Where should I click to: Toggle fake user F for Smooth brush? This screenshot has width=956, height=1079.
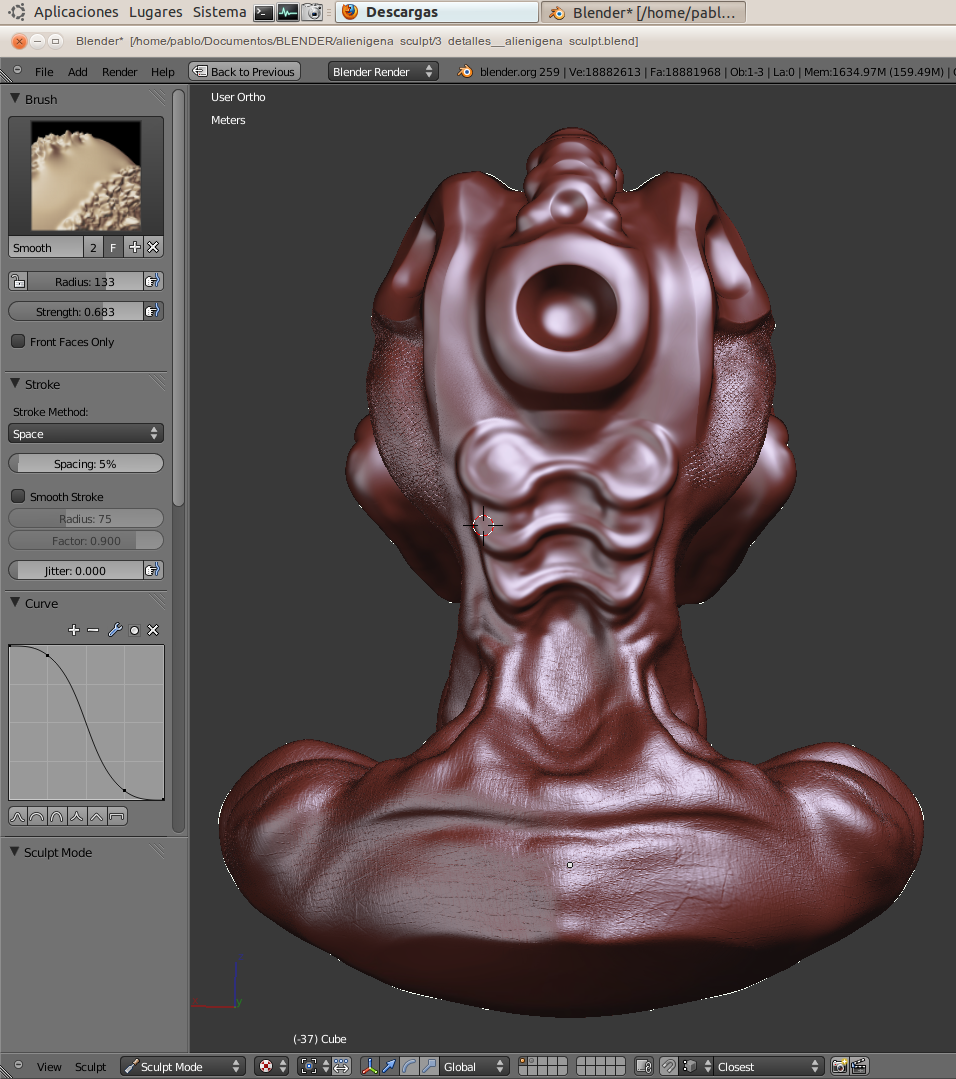tap(114, 247)
